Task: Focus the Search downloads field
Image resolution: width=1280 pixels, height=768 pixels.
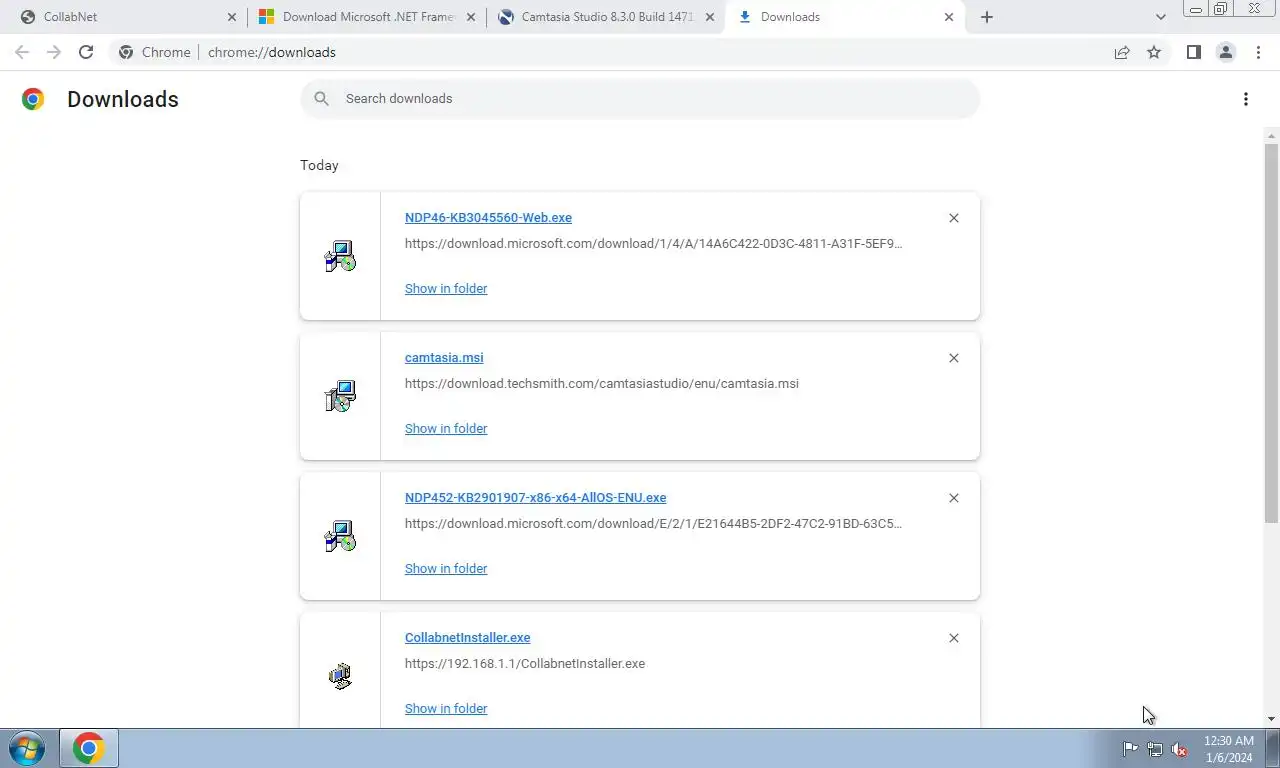Action: tap(640, 98)
